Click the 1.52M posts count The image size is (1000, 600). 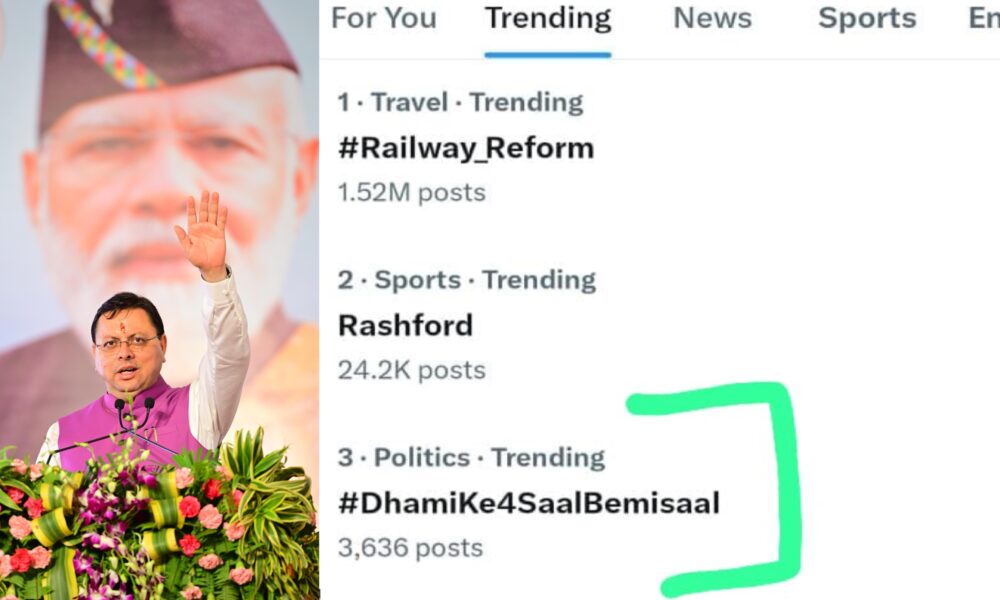411,192
